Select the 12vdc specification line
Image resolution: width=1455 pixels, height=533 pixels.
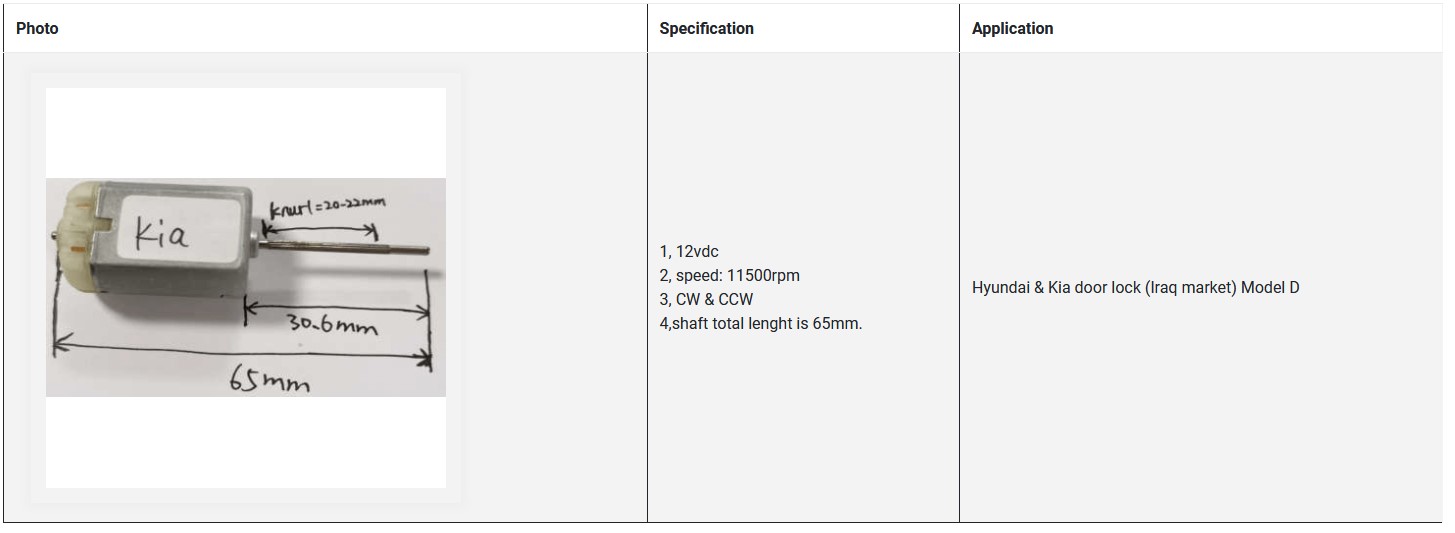[689, 251]
